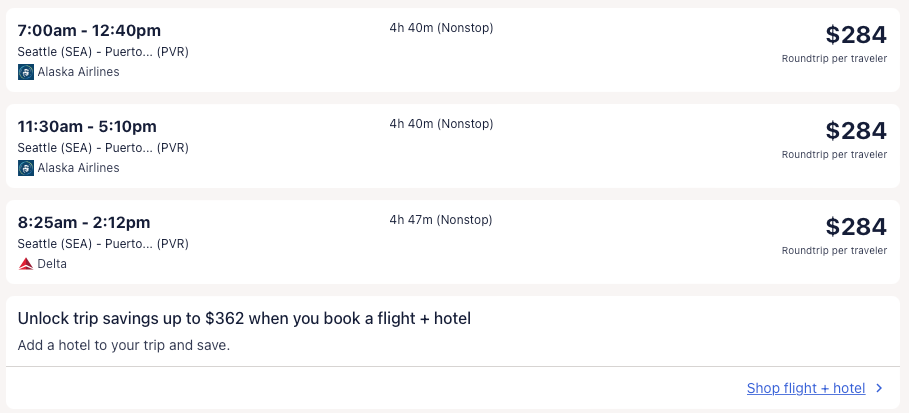Select the 7:00am - 12:40pm flight time

(89, 31)
